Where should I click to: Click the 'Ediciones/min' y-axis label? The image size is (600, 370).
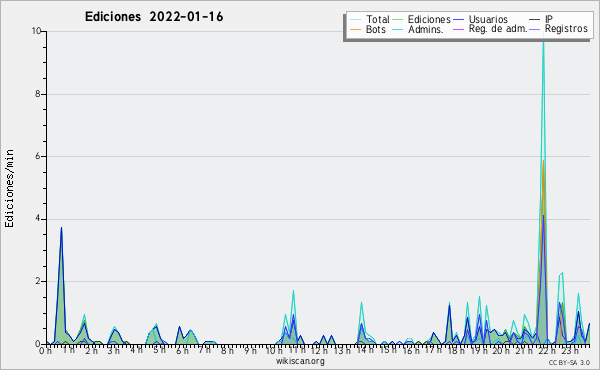click(9, 189)
